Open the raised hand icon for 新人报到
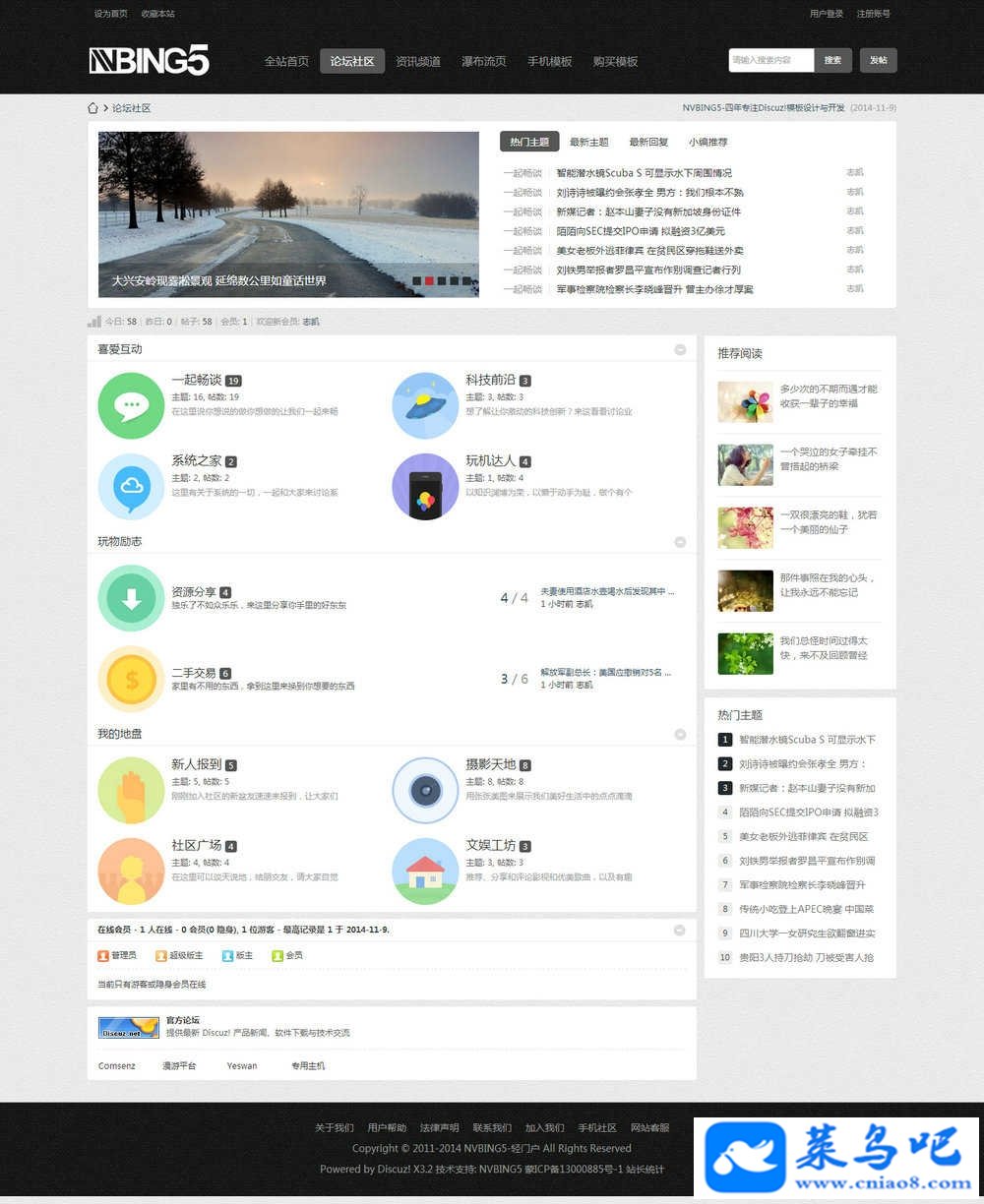The image size is (984, 1204). click(131, 790)
